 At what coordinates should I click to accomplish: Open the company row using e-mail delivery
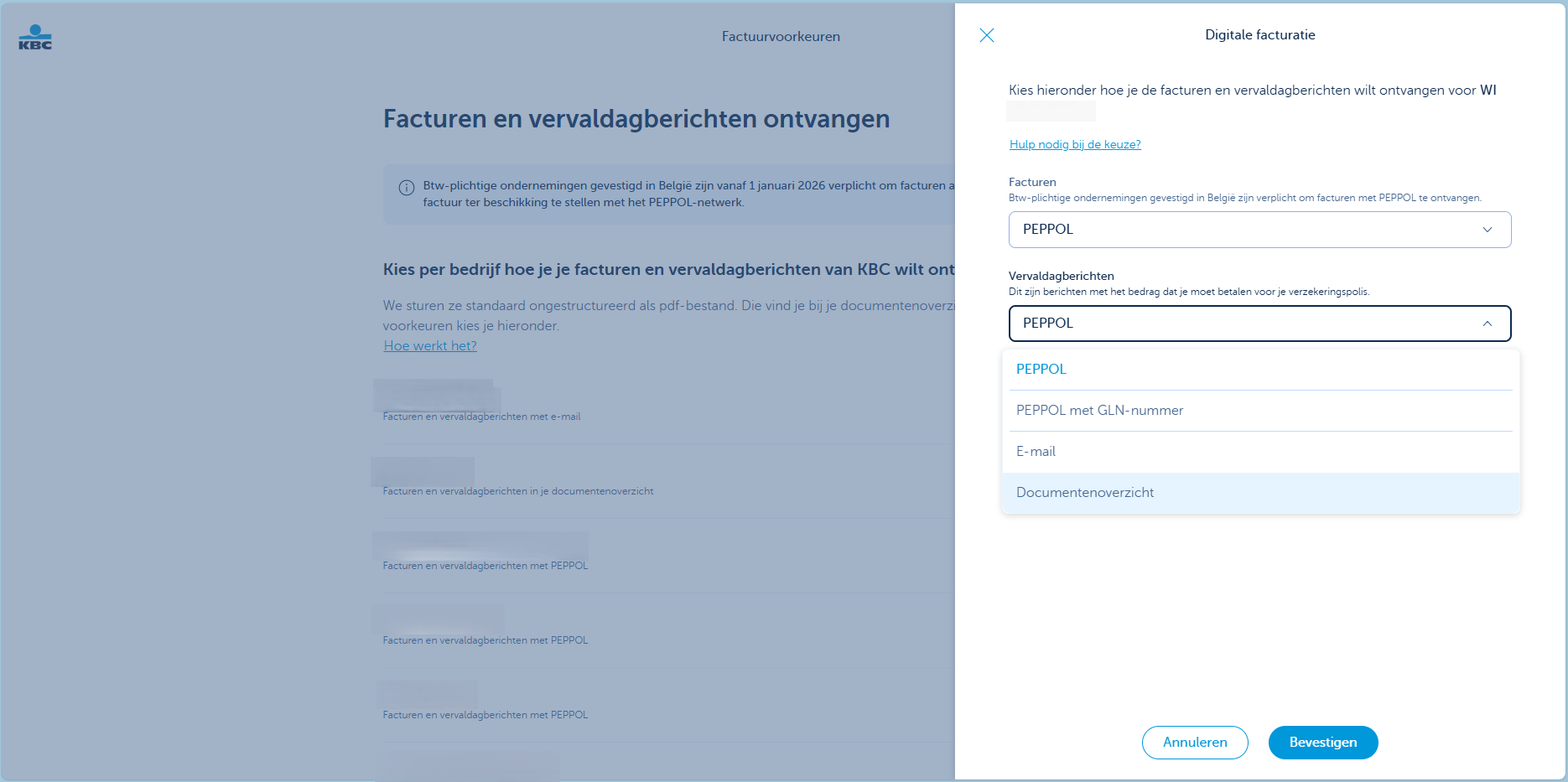click(481, 407)
